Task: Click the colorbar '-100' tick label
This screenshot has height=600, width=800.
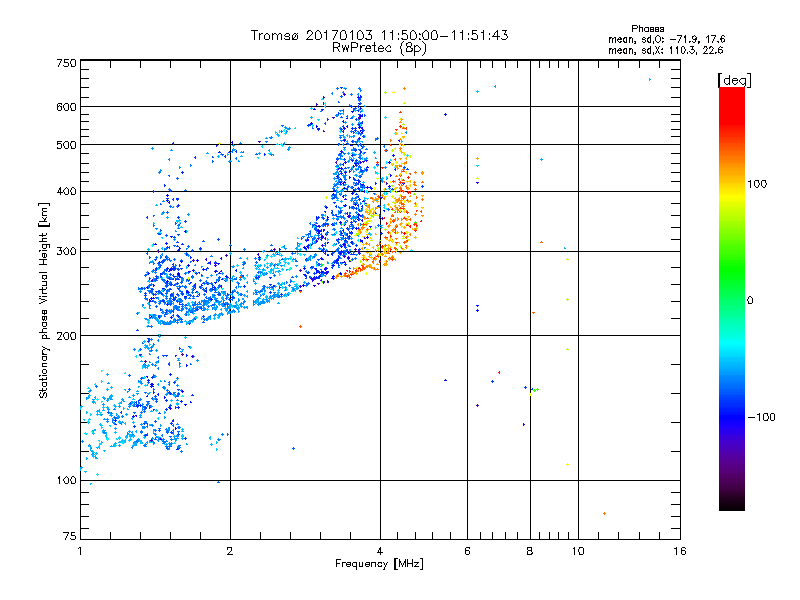Action: click(761, 417)
